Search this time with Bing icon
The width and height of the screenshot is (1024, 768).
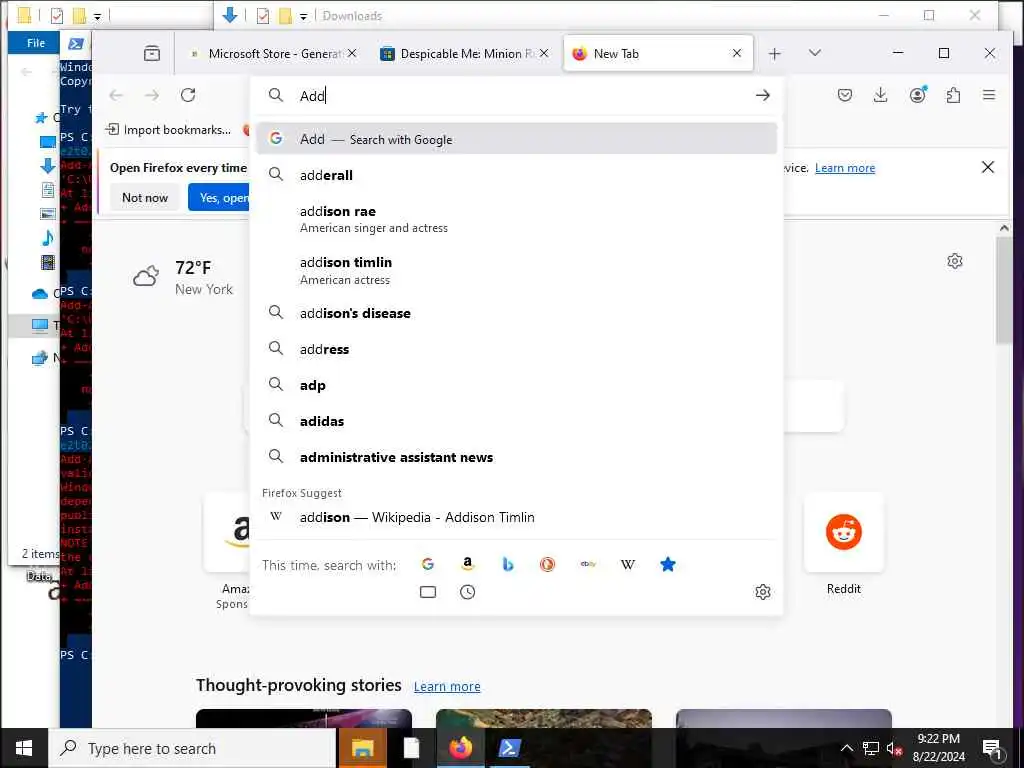(508, 564)
